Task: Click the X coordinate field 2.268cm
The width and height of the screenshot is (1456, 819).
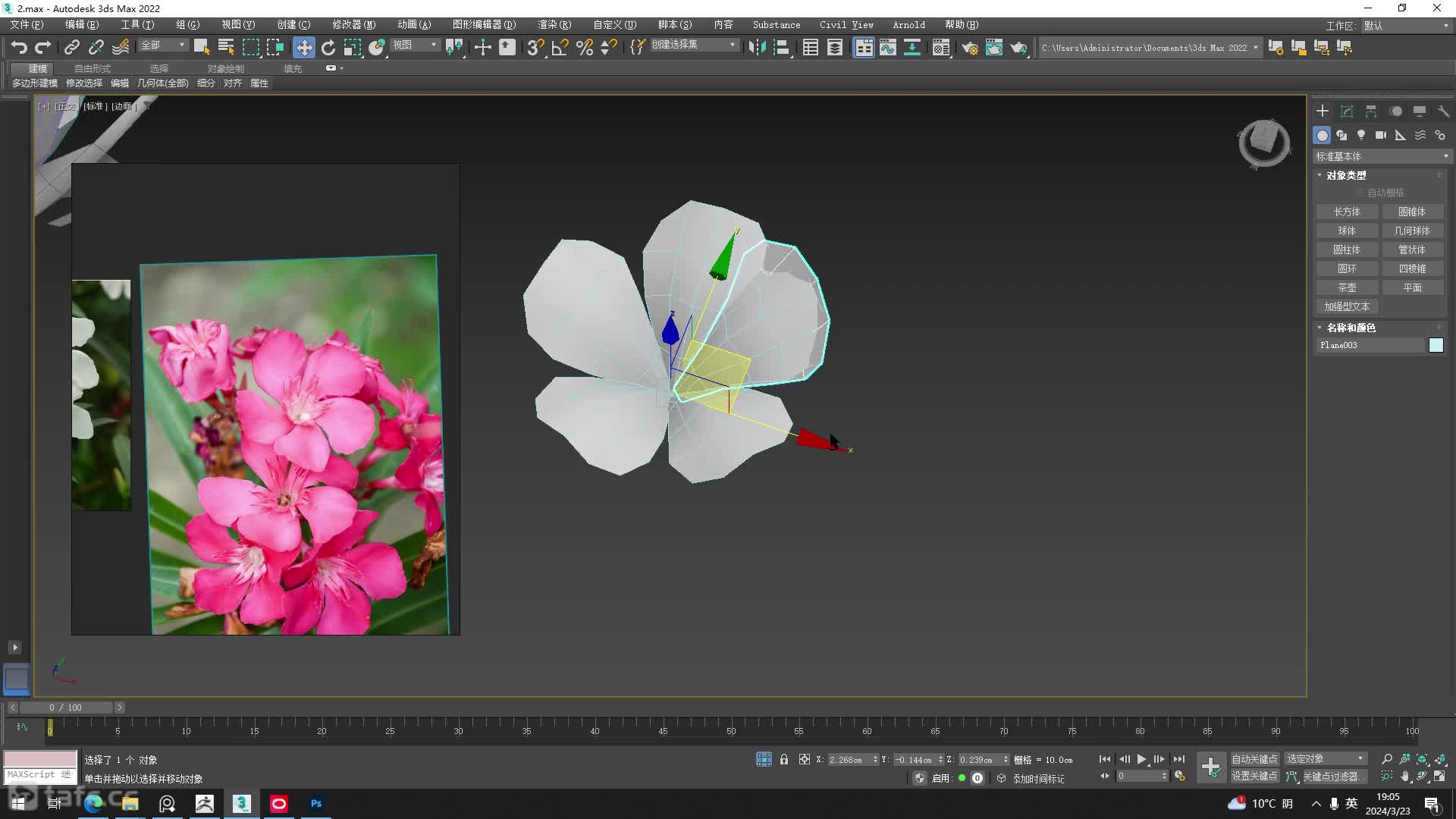Action: (848, 760)
